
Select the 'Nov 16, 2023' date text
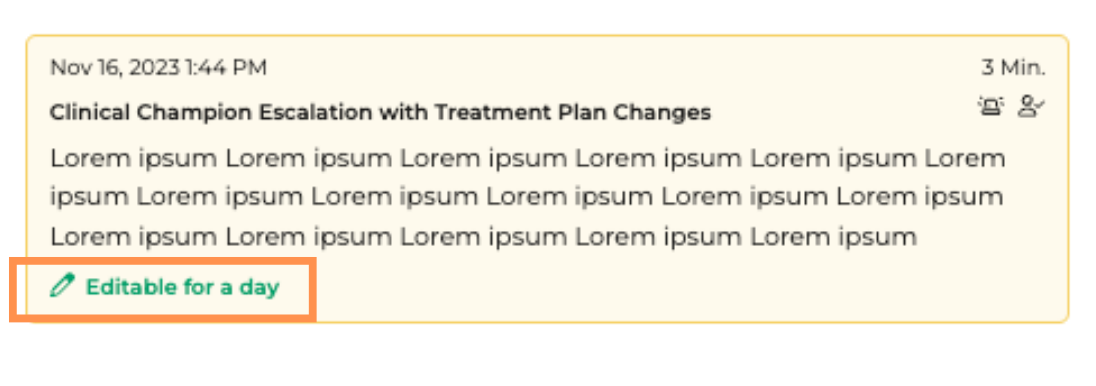(115, 68)
